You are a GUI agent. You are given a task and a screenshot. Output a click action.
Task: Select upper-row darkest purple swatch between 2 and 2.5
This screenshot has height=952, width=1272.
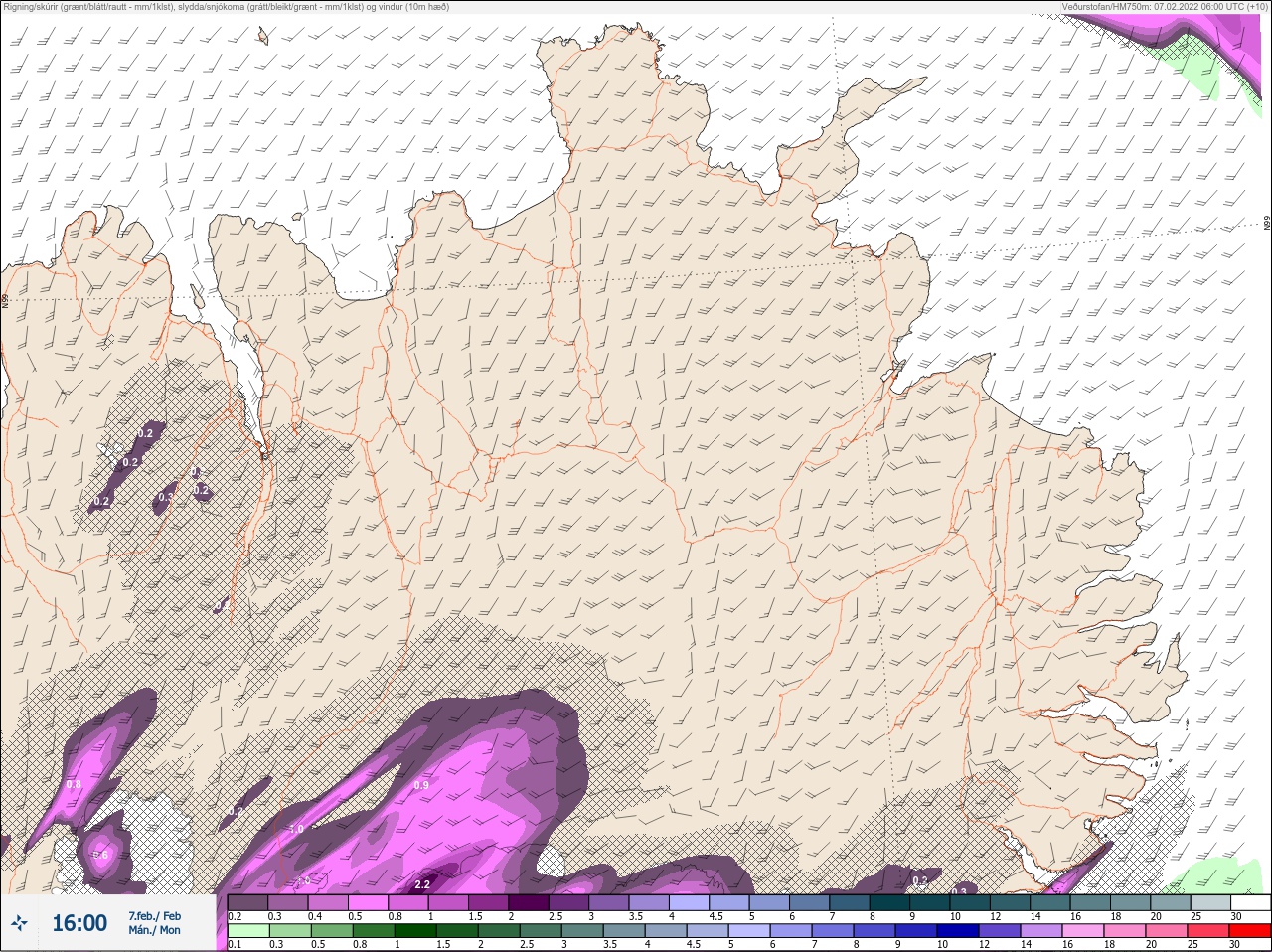pyautogui.click(x=529, y=902)
